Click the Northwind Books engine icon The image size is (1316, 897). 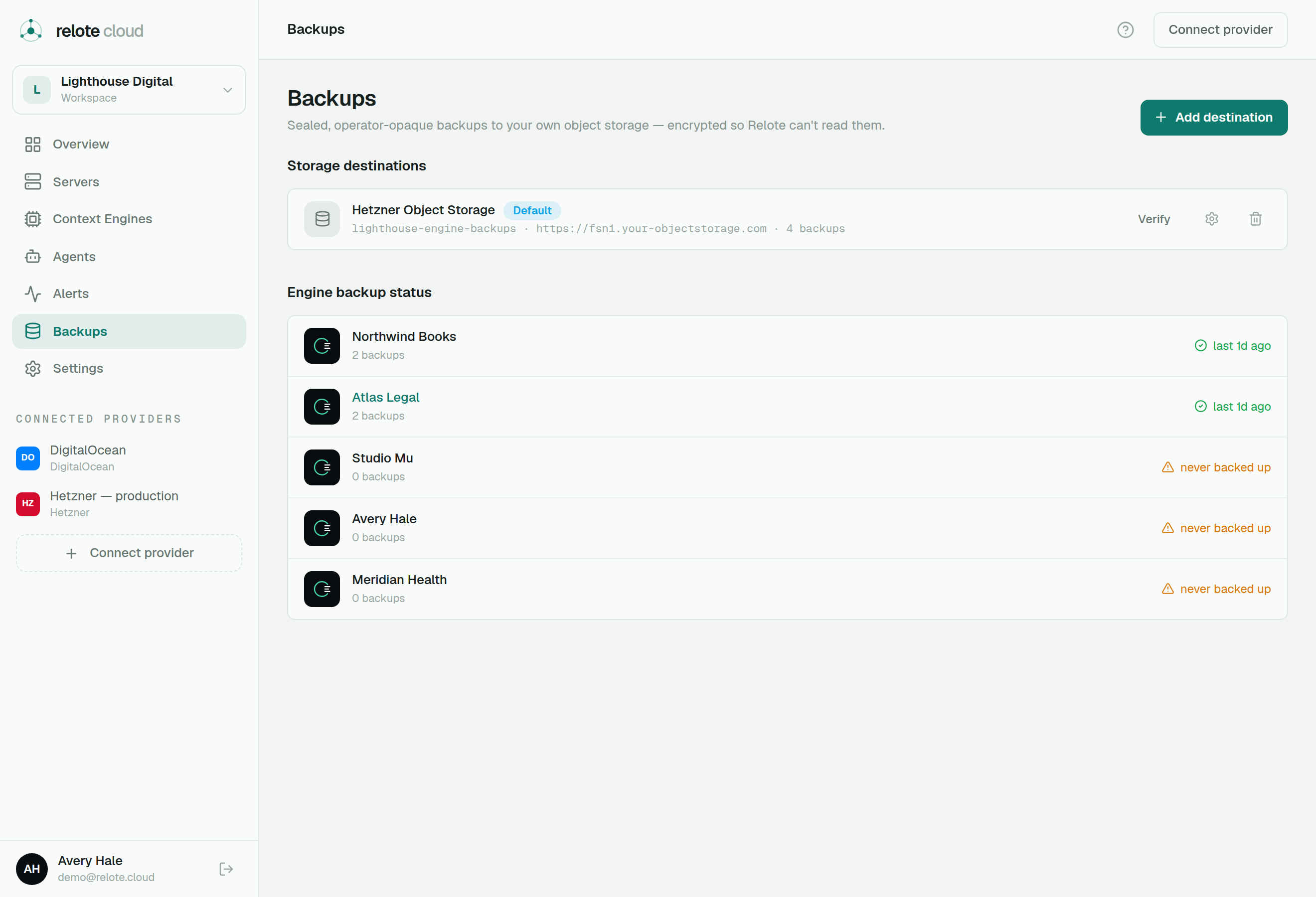coord(322,346)
